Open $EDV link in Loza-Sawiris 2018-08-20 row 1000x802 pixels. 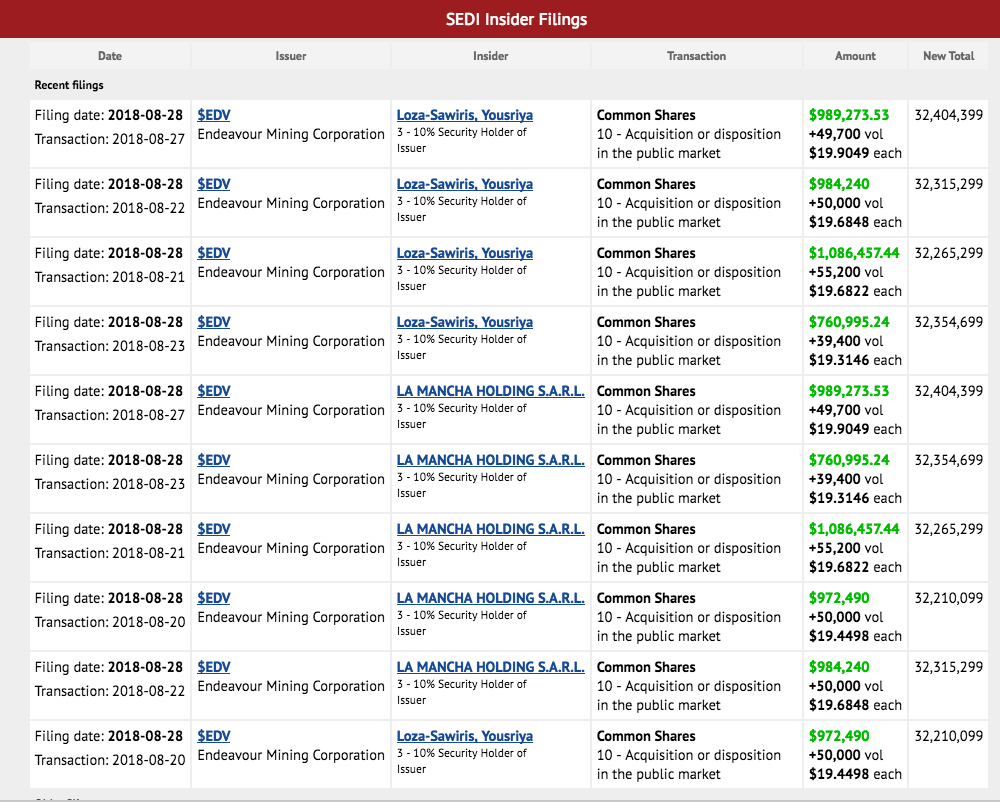pyautogui.click(x=214, y=736)
